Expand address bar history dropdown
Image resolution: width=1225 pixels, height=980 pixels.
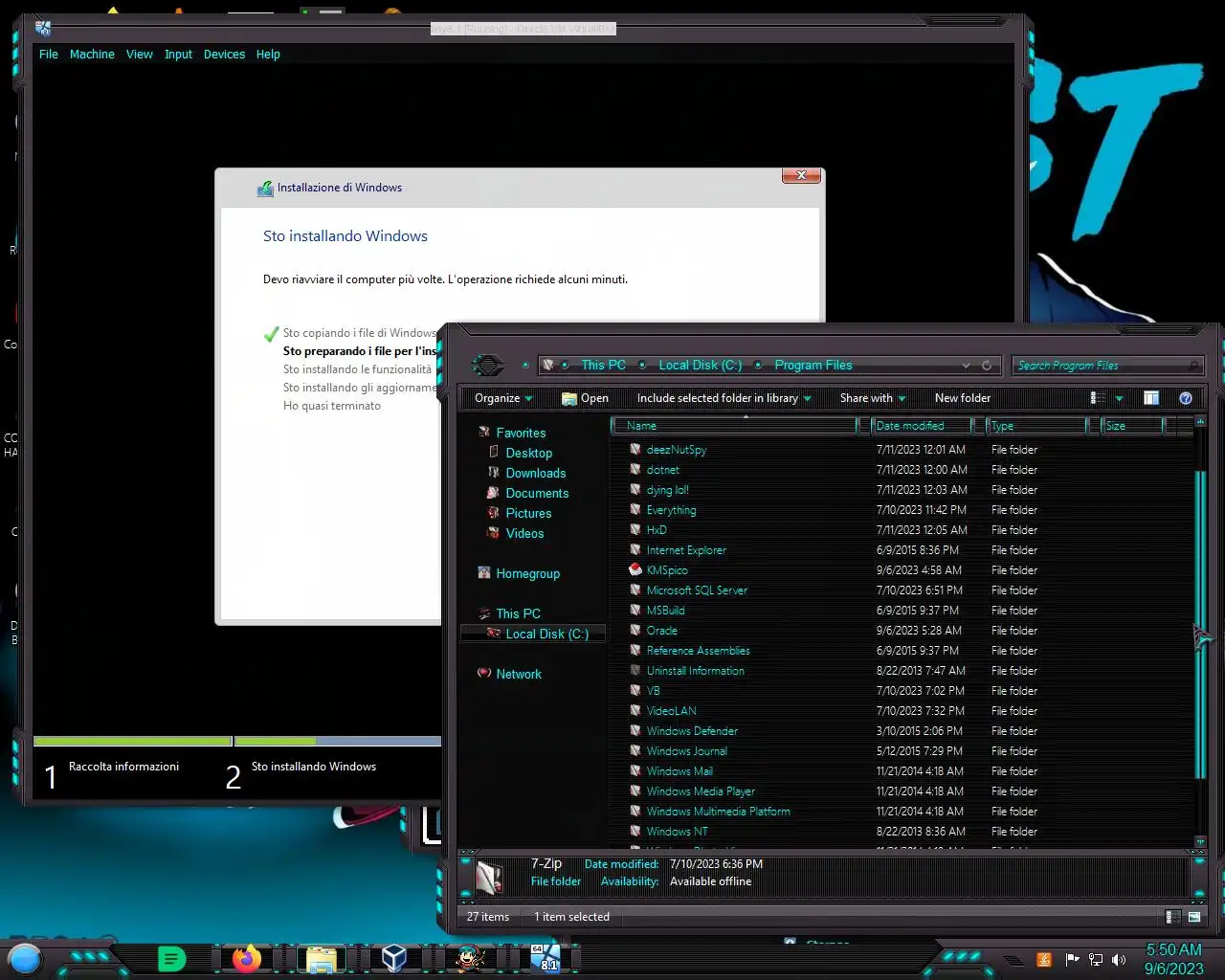coord(966,366)
